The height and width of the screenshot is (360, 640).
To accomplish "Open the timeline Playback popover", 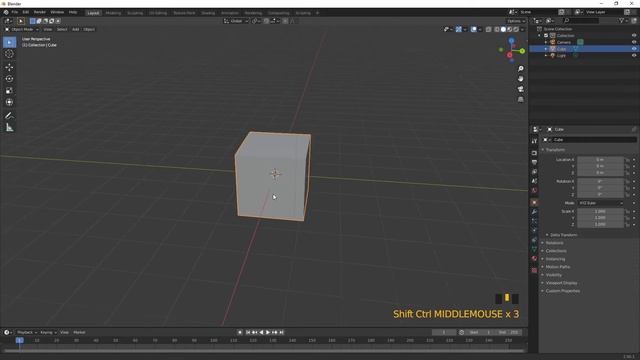I will coord(27,332).
